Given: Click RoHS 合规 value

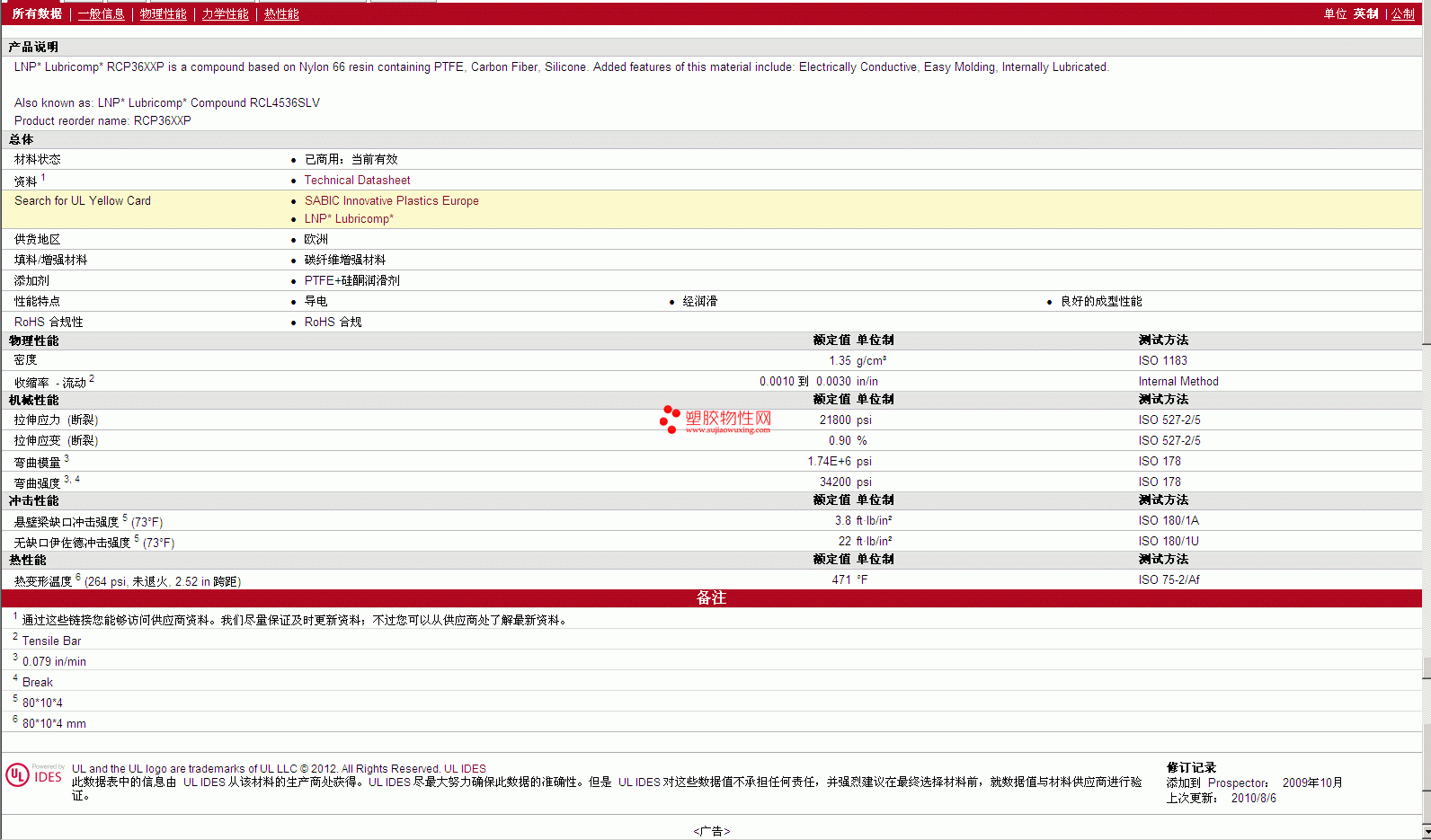Looking at the screenshot, I should tap(333, 323).
